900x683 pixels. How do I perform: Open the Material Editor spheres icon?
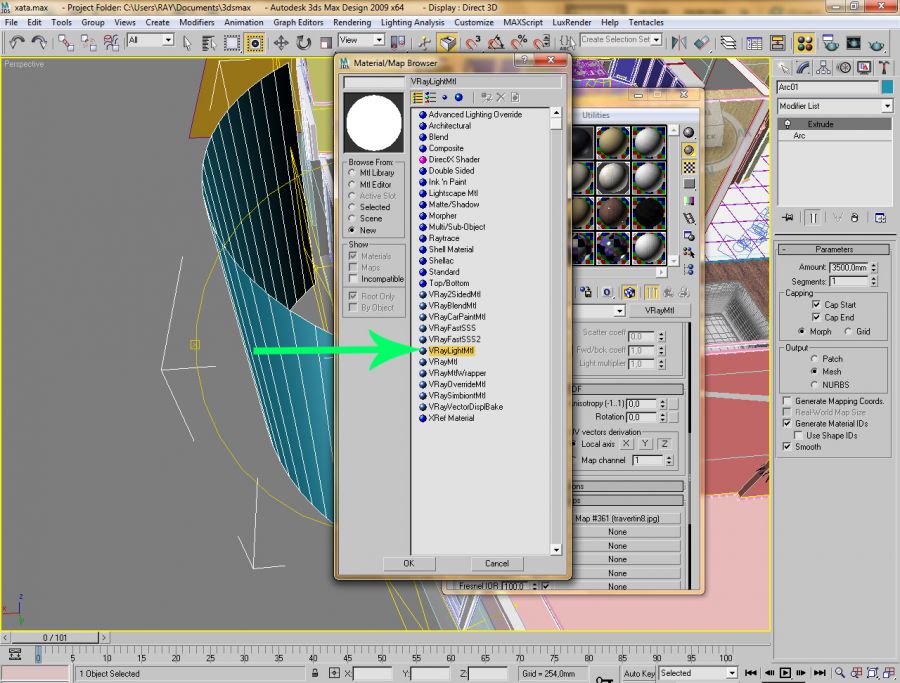(805, 43)
